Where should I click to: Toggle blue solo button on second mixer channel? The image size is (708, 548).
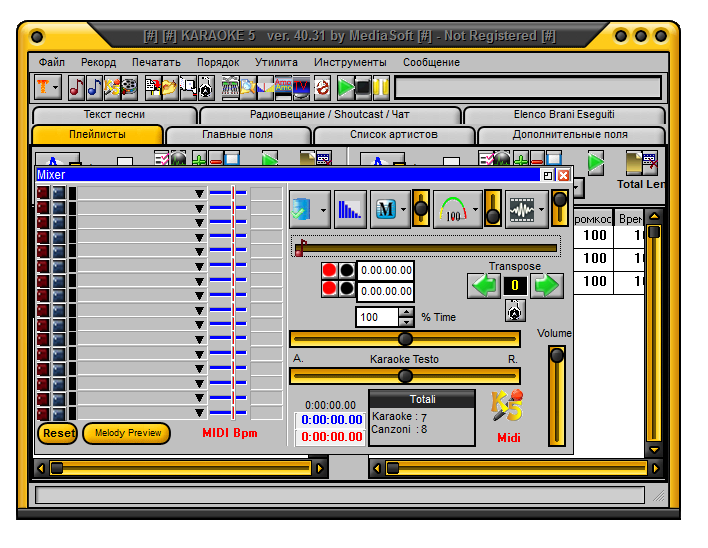pyautogui.click(x=59, y=208)
